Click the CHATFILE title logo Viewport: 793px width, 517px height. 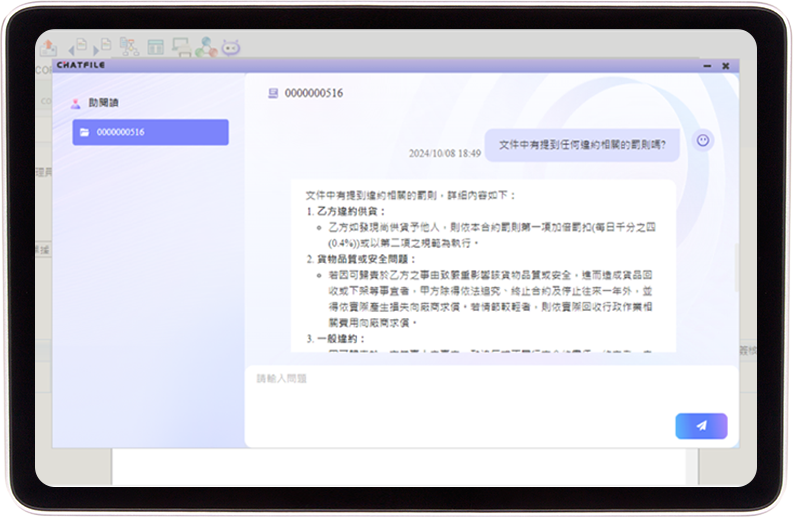pos(81,65)
